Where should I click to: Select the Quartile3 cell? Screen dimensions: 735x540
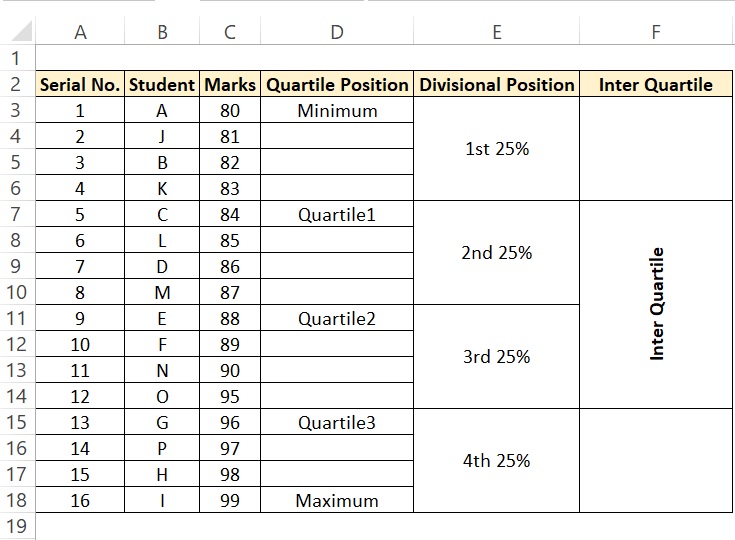point(337,423)
